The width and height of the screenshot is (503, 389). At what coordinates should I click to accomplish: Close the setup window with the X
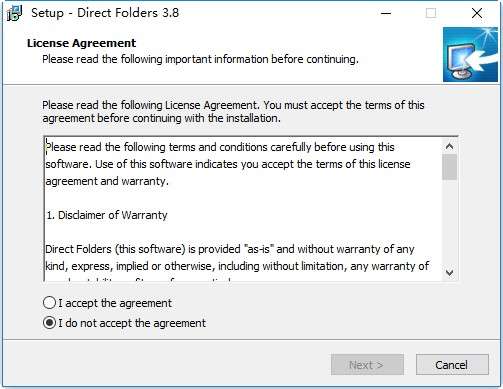[477, 13]
